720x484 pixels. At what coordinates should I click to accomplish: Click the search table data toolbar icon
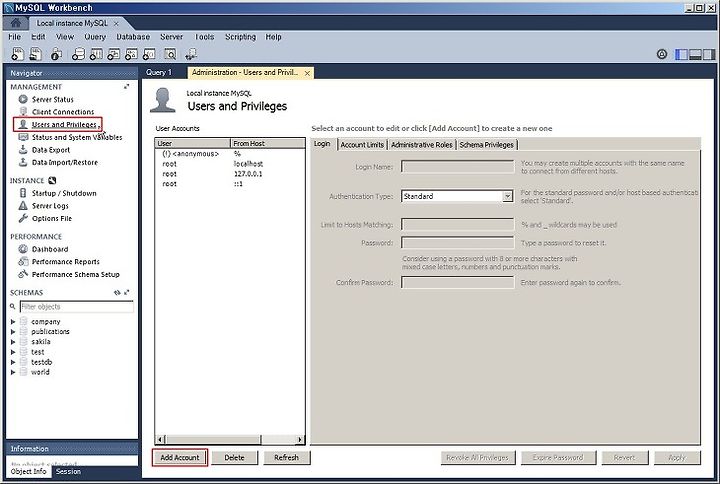click(170, 54)
